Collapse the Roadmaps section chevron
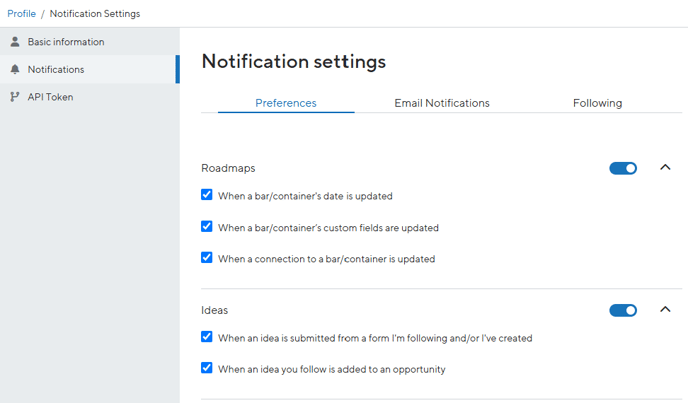Viewport: 688px width, 403px height. click(x=665, y=167)
